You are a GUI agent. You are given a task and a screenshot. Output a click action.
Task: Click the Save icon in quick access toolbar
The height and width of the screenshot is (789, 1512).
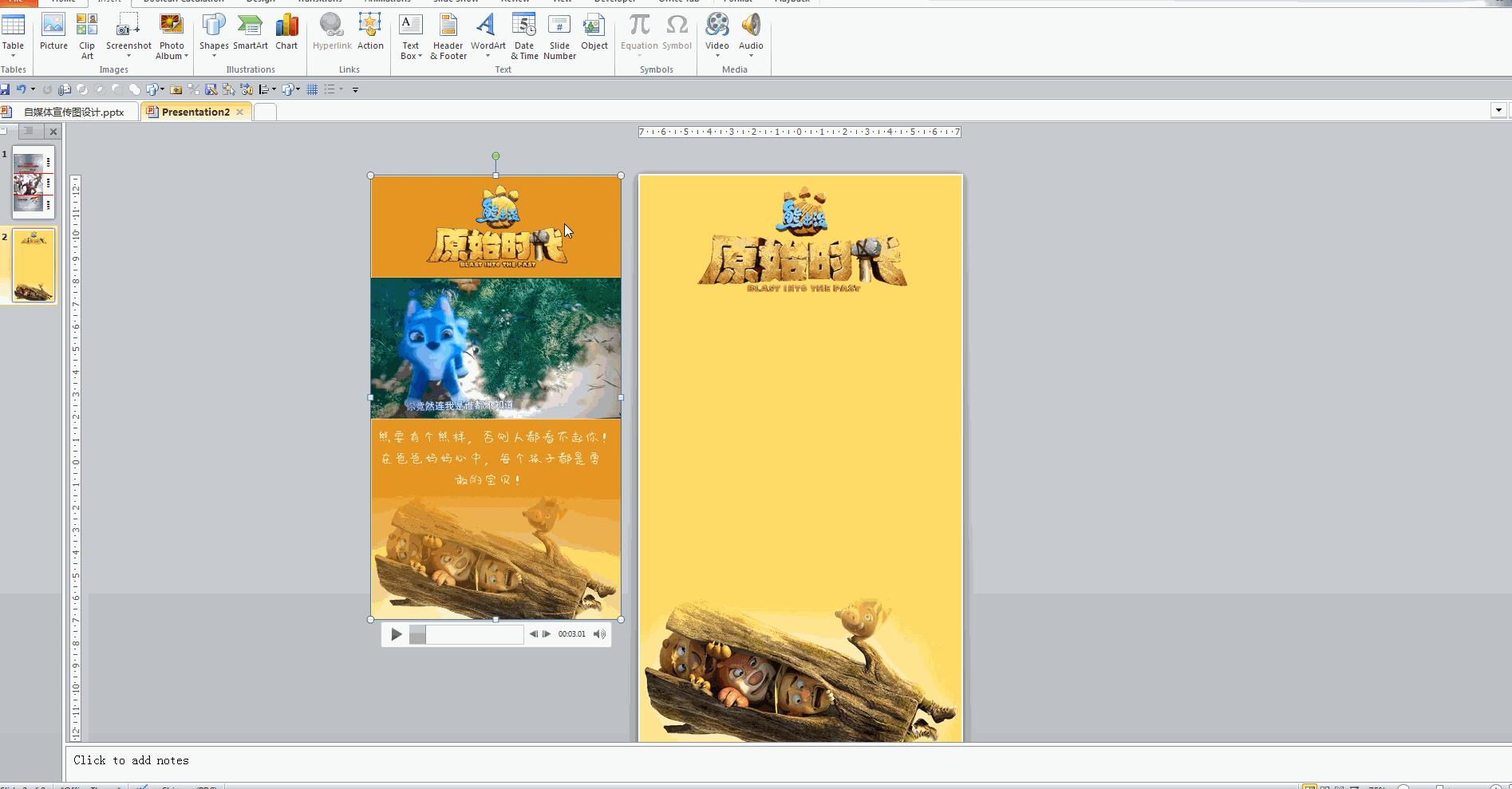pyautogui.click(x=5, y=89)
